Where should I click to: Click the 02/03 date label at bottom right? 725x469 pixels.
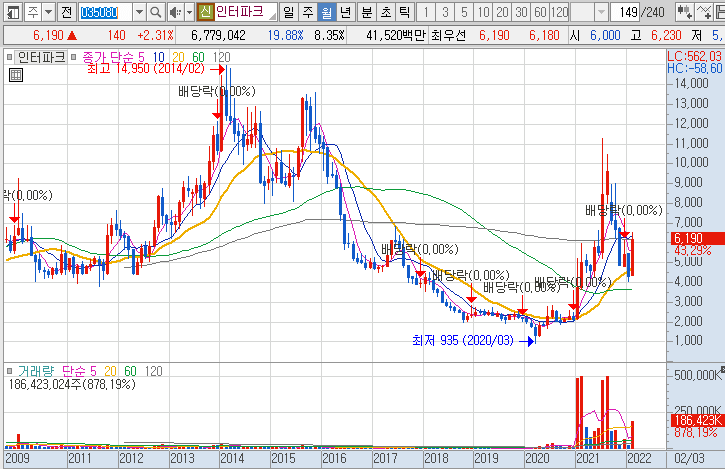click(x=689, y=458)
